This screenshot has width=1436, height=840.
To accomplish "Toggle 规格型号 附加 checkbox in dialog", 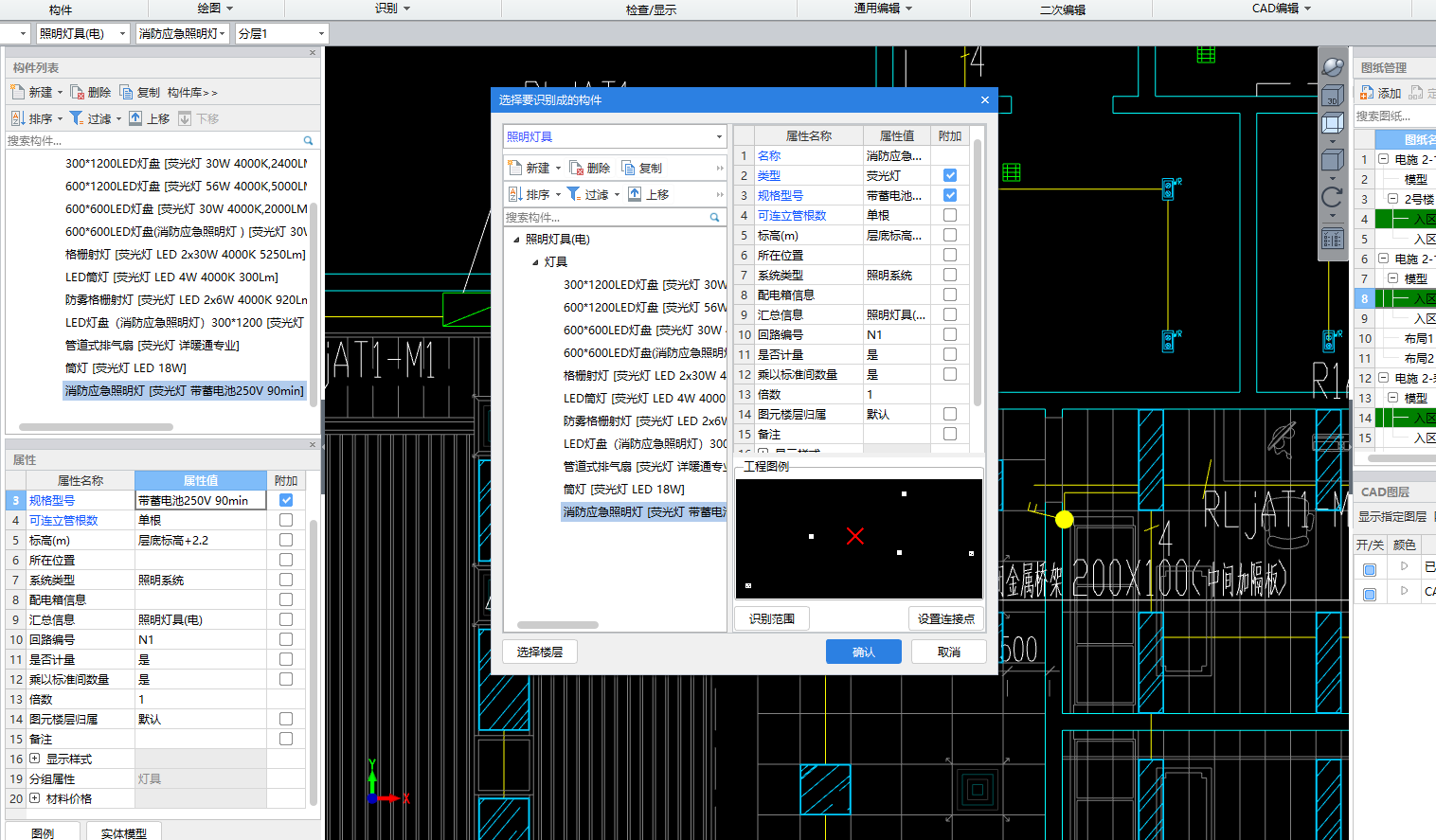I will point(950,195).
